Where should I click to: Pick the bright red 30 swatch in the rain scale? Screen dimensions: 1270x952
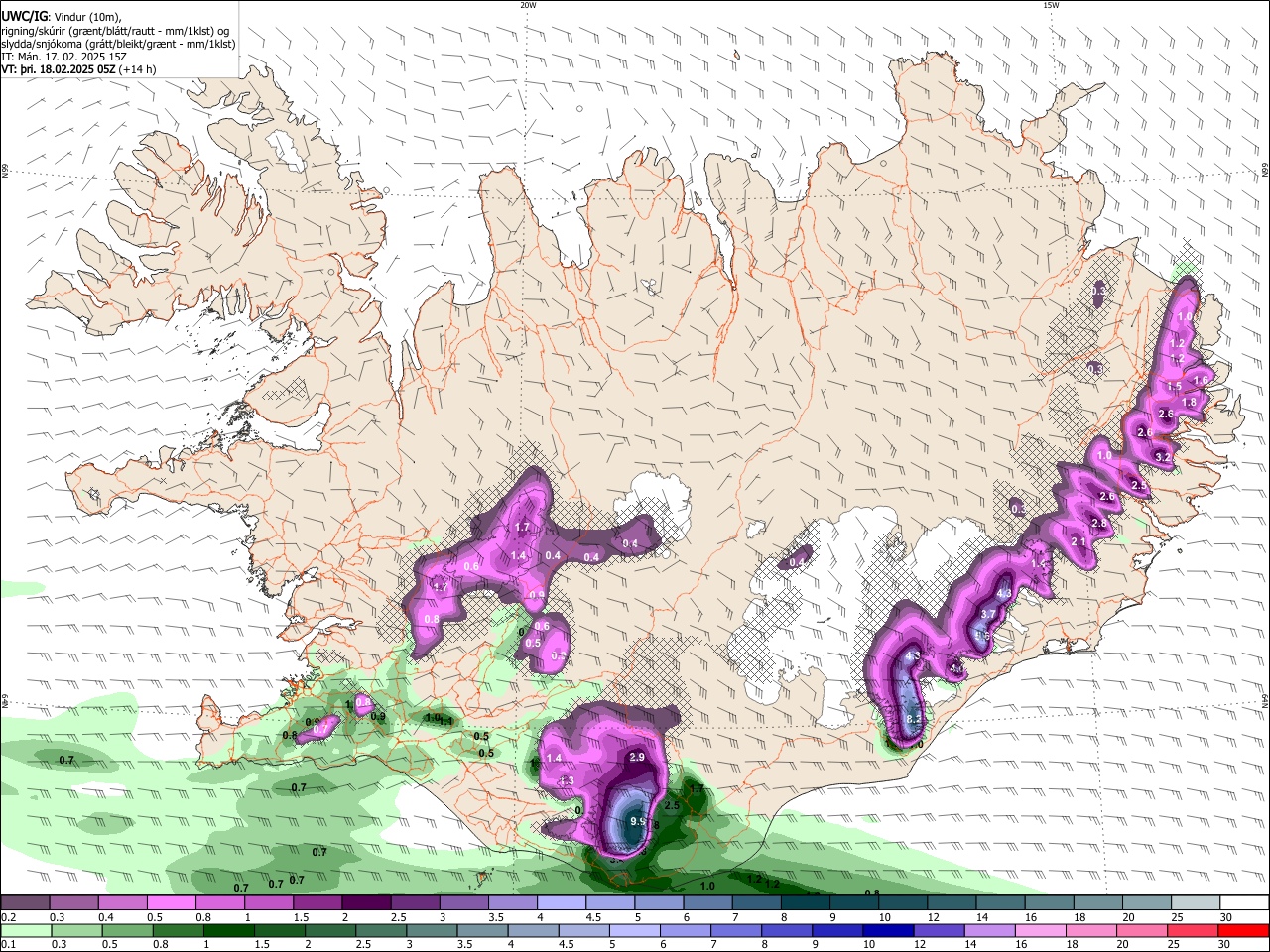click(1245, 930)
